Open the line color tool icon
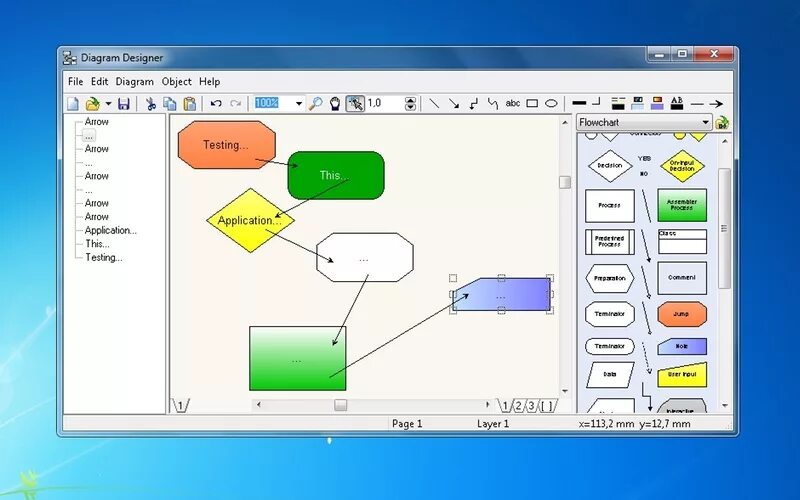800x500 pixels. click(x=618, y=104)
